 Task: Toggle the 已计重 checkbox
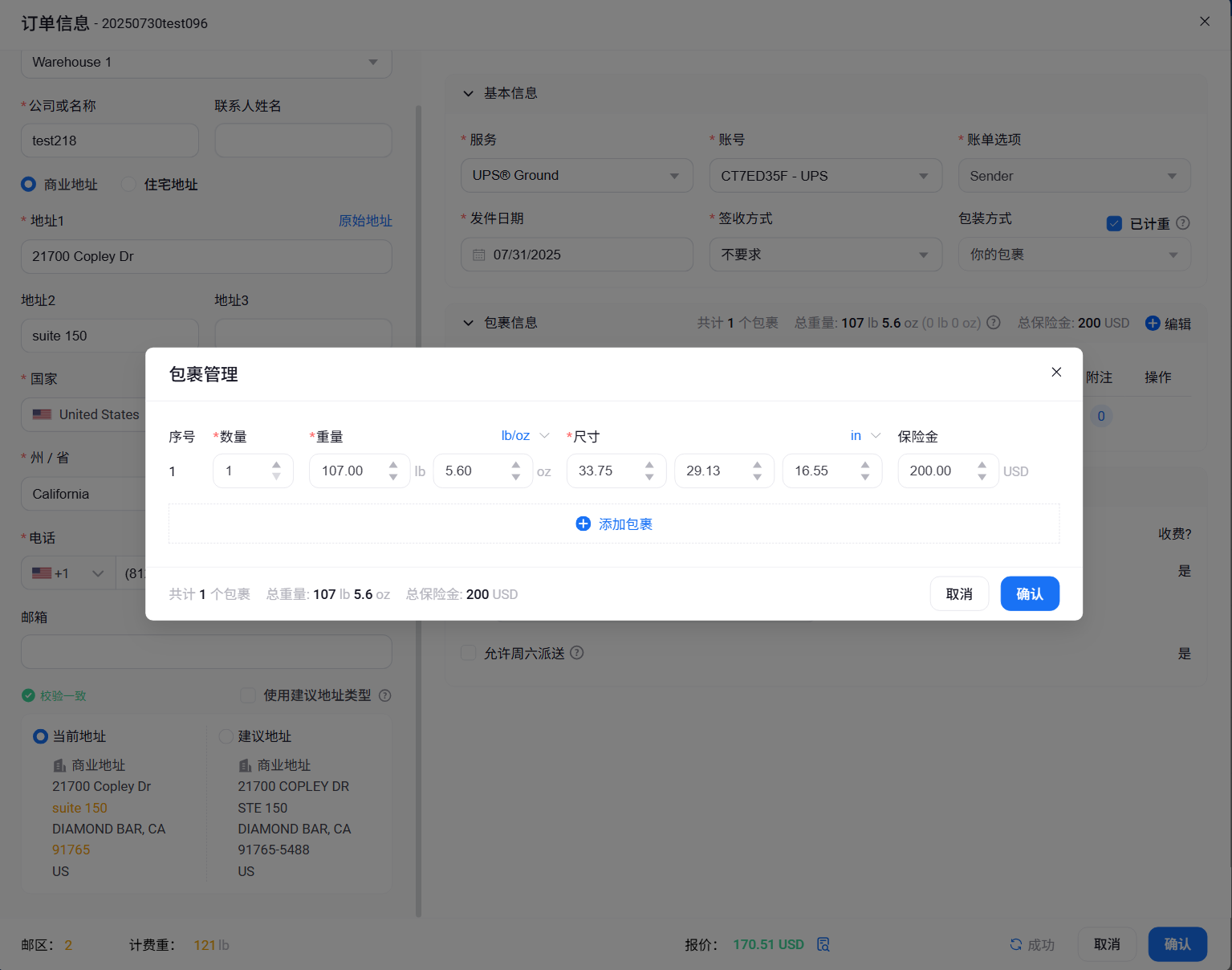(1114, 223)
